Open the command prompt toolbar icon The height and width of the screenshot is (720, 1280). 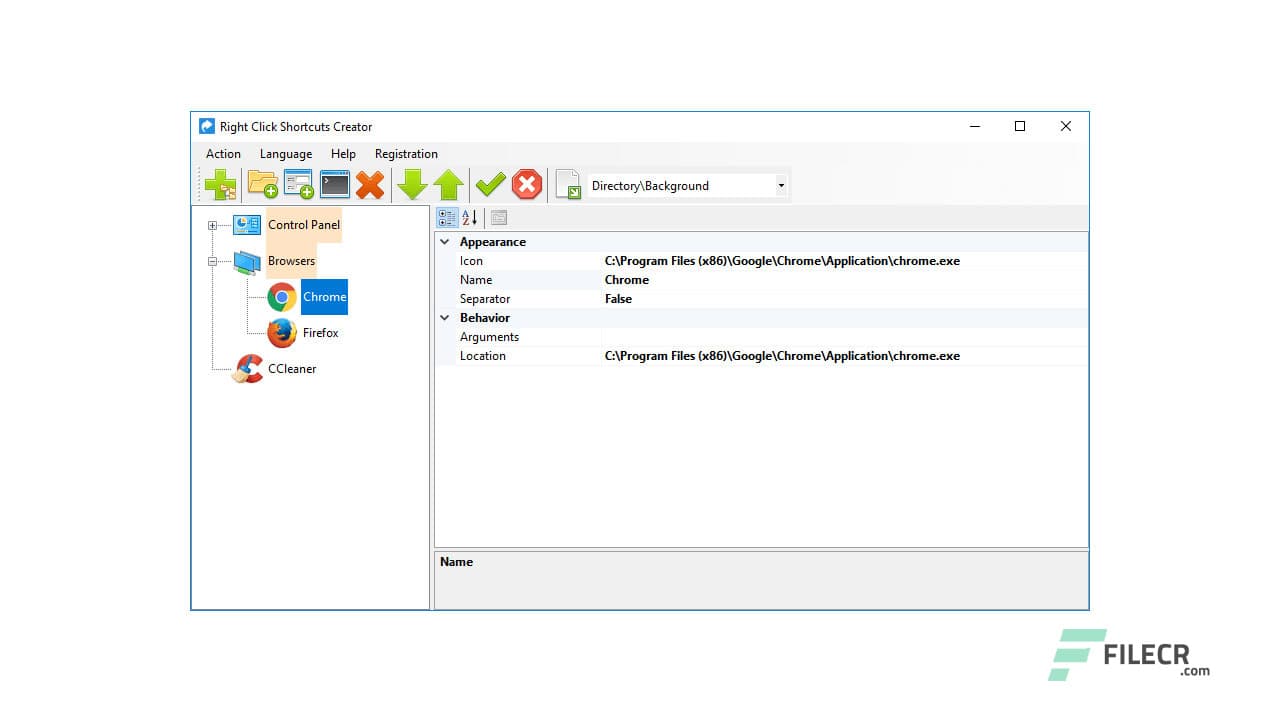tap(334, 184)
